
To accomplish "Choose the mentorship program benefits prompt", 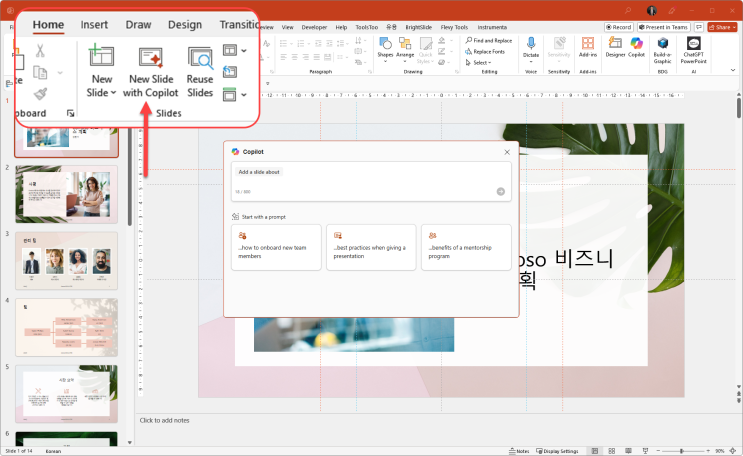I will point(465,247).
